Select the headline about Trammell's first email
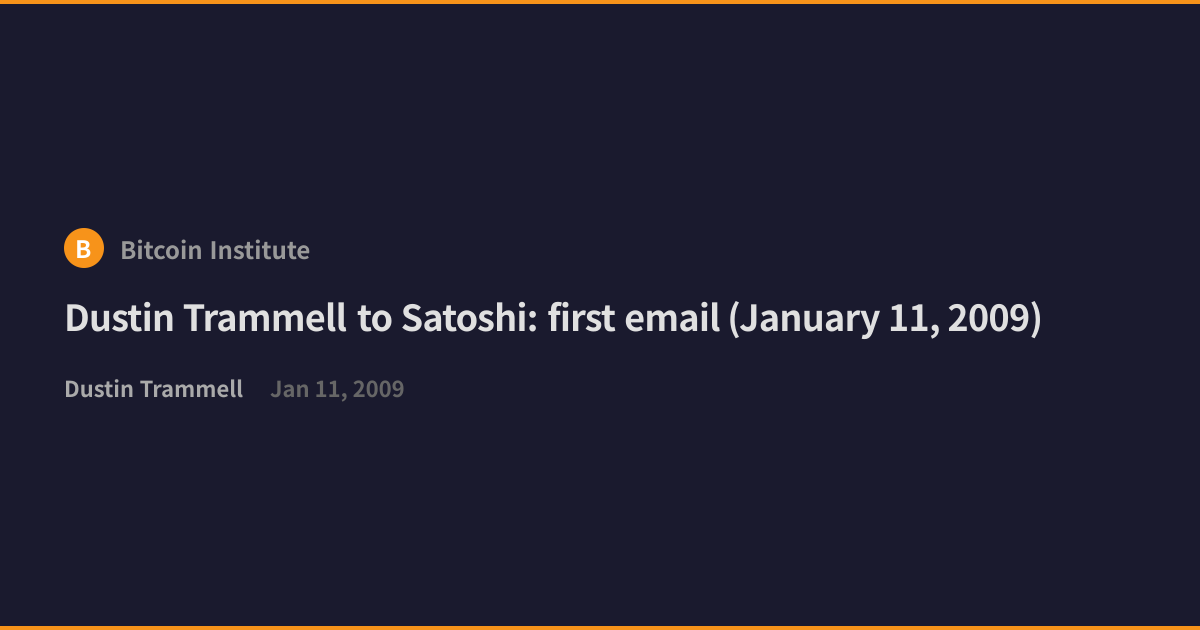The width and height of the screenshot is (1200, 630). pos(553,319)
